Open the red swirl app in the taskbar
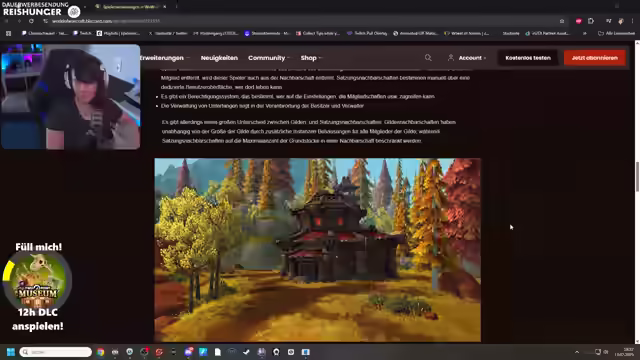 coord(159,352)
